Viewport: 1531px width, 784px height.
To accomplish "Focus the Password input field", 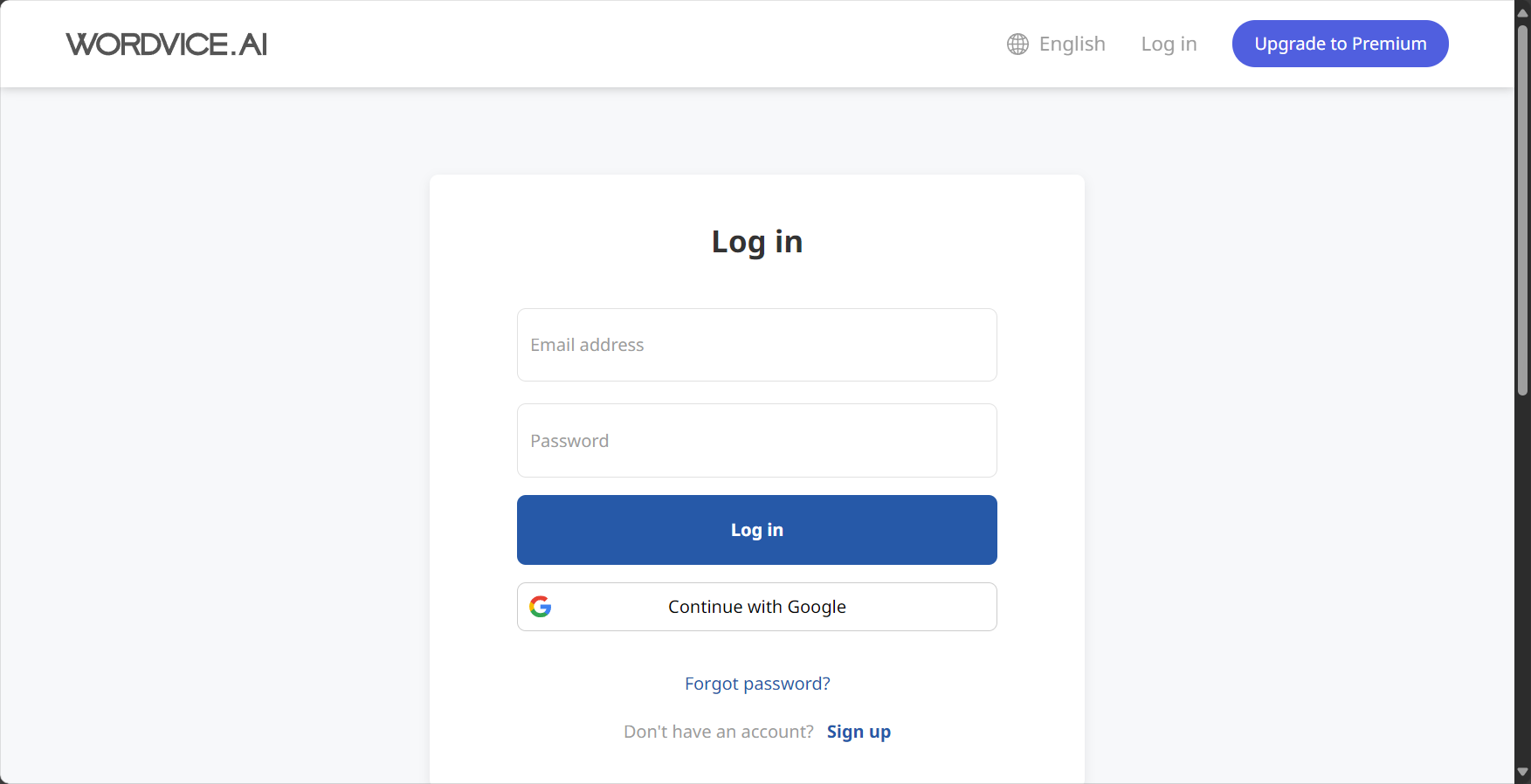I will point(756,441).
